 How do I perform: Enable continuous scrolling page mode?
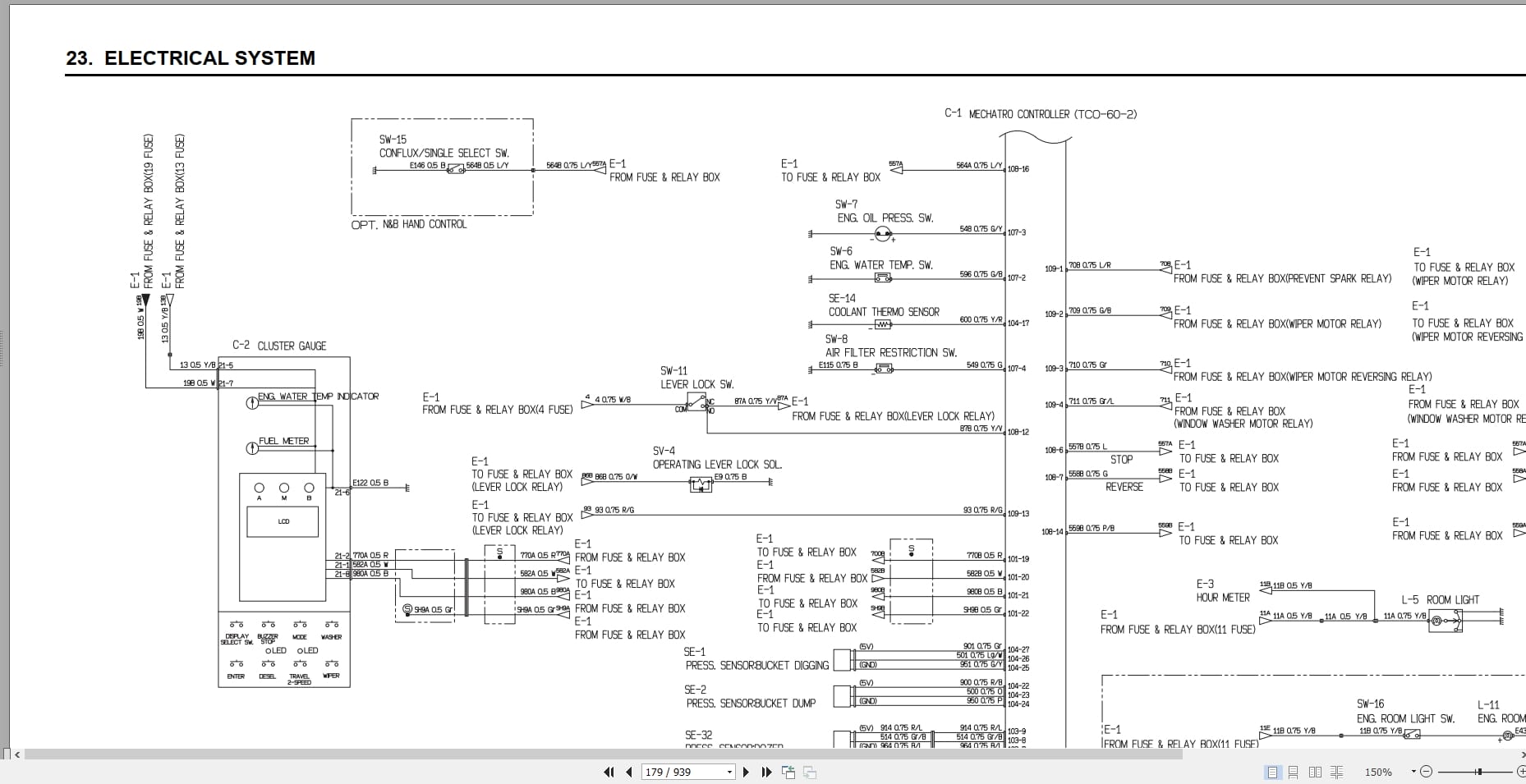coord(1294,772)
